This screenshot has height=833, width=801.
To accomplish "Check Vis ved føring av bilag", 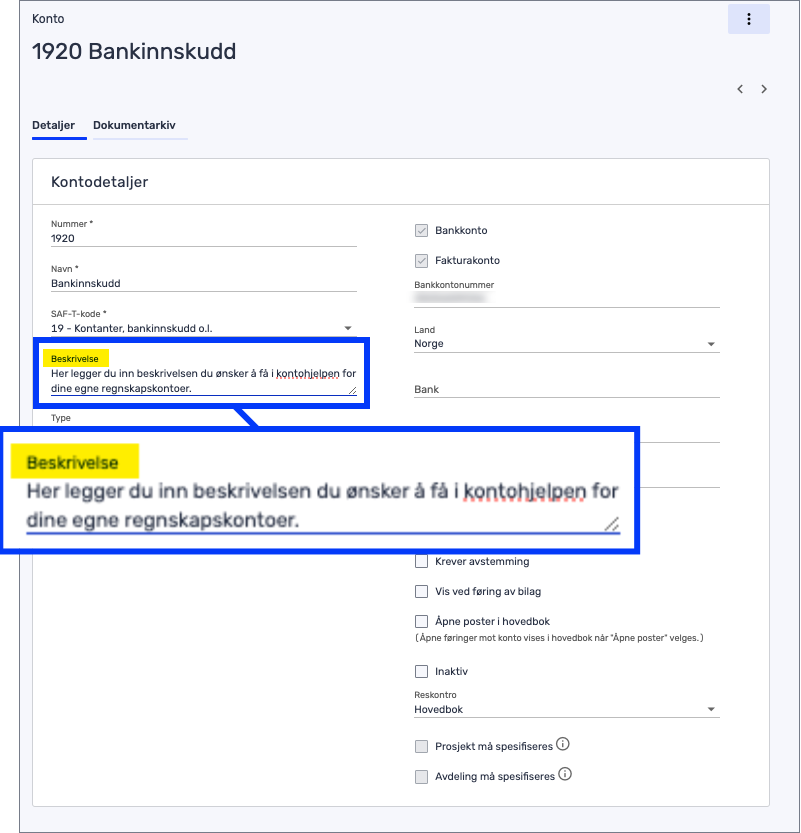I will tap(421, 591).
